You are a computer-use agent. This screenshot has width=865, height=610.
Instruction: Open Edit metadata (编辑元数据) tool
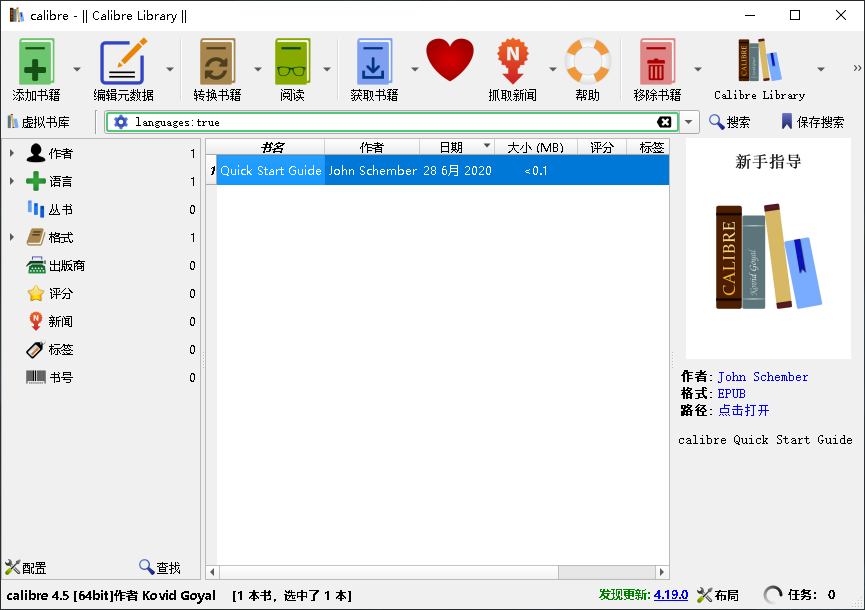[124, 61]
